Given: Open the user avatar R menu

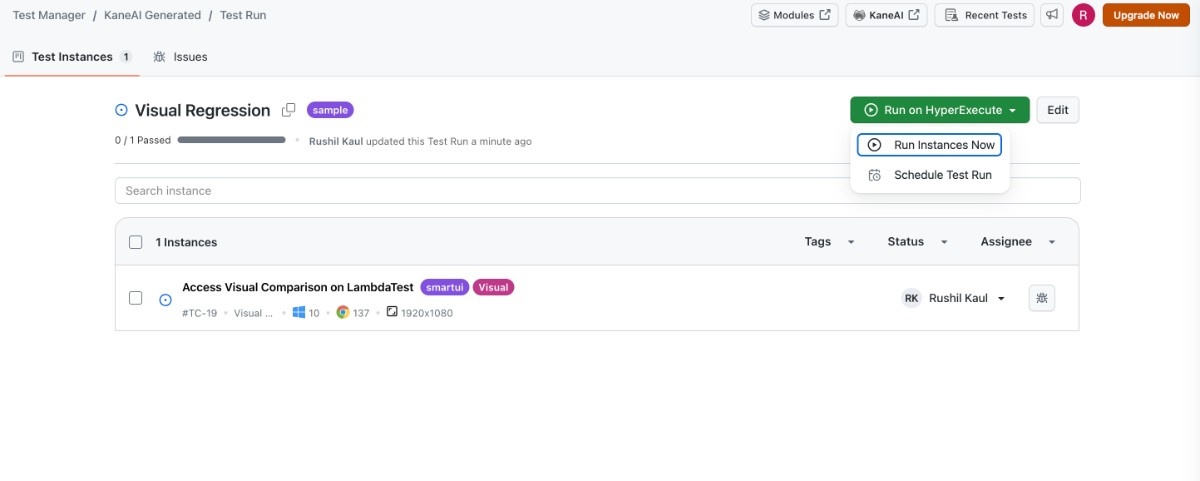Looking at the screenshot, I should pos(1083,15).
